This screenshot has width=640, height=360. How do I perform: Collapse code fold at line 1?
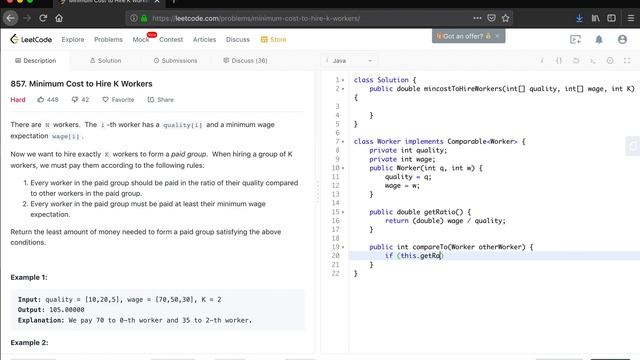click(343, 80)
